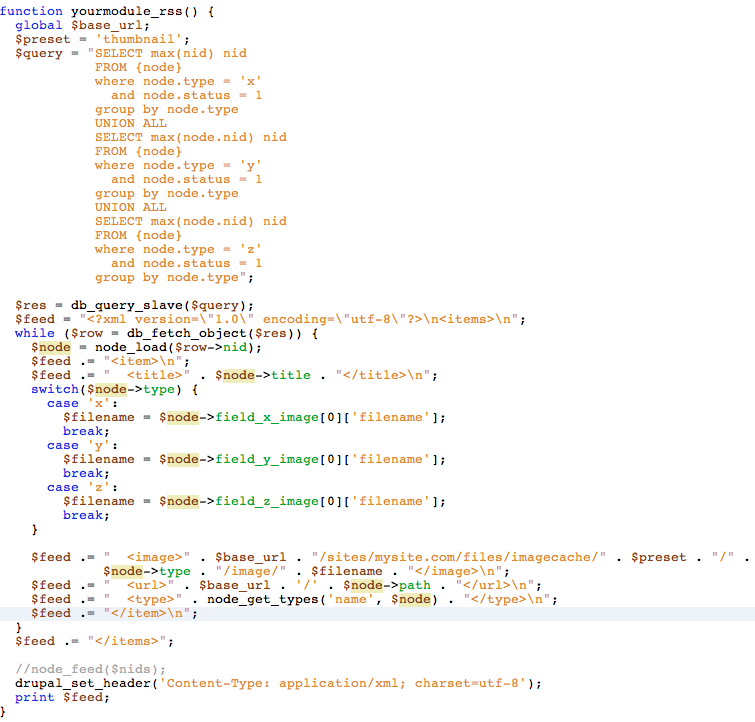The width and height of the screenshot is (755, 722).
Task: Click the 'db_query_slave' function call
Action: tap(127, 305)
